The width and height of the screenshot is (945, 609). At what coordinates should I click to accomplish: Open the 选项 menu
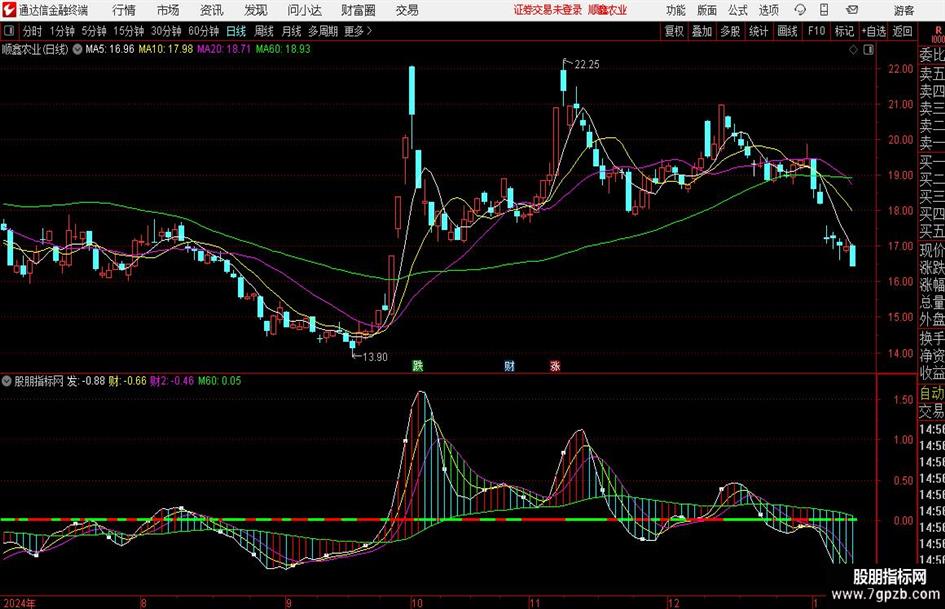coord(768,10)
